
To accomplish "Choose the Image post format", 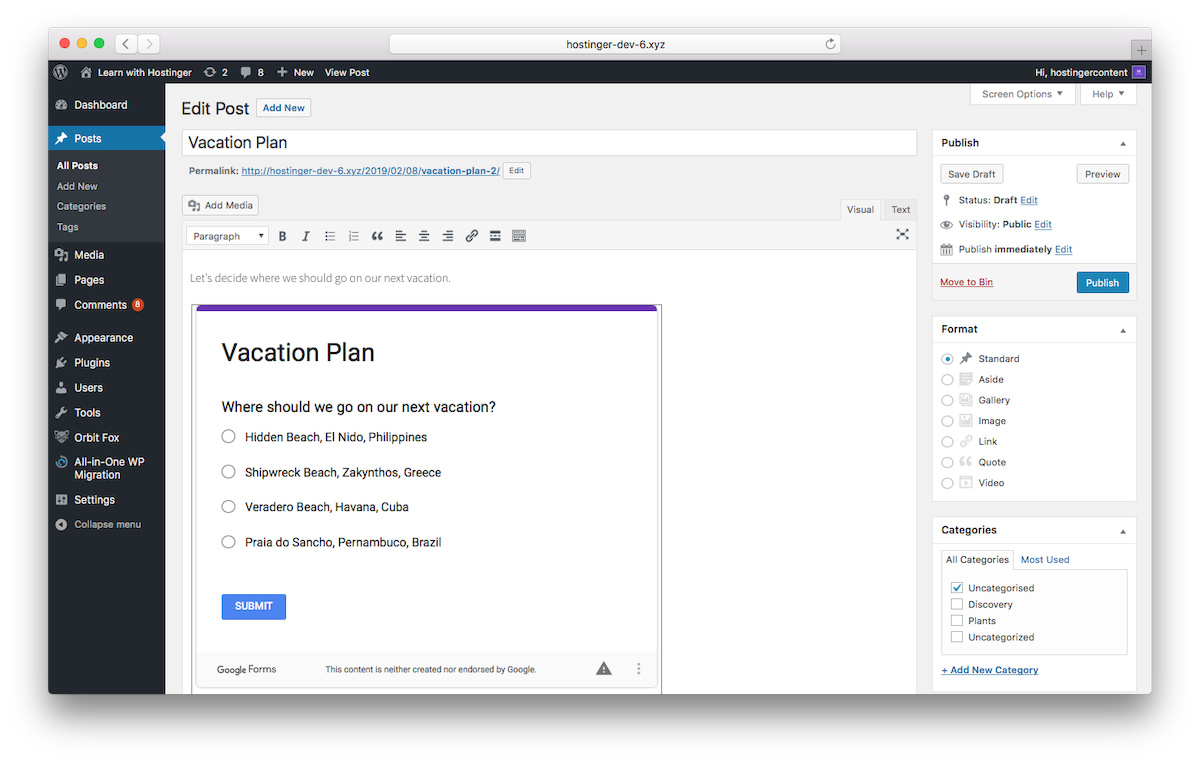I will 947,421.
